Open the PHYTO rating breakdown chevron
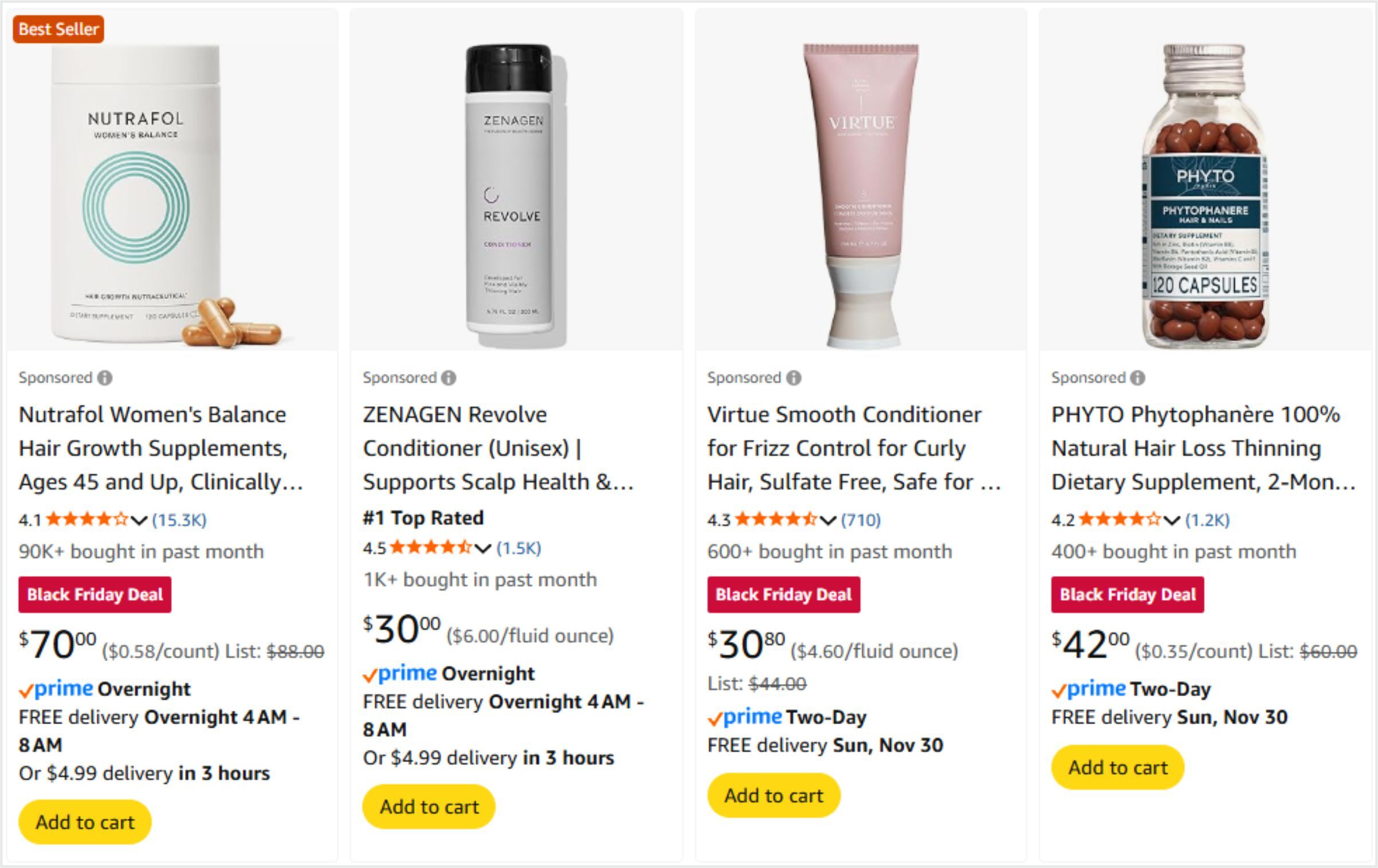1378x868 pixels. (1172, 520)
